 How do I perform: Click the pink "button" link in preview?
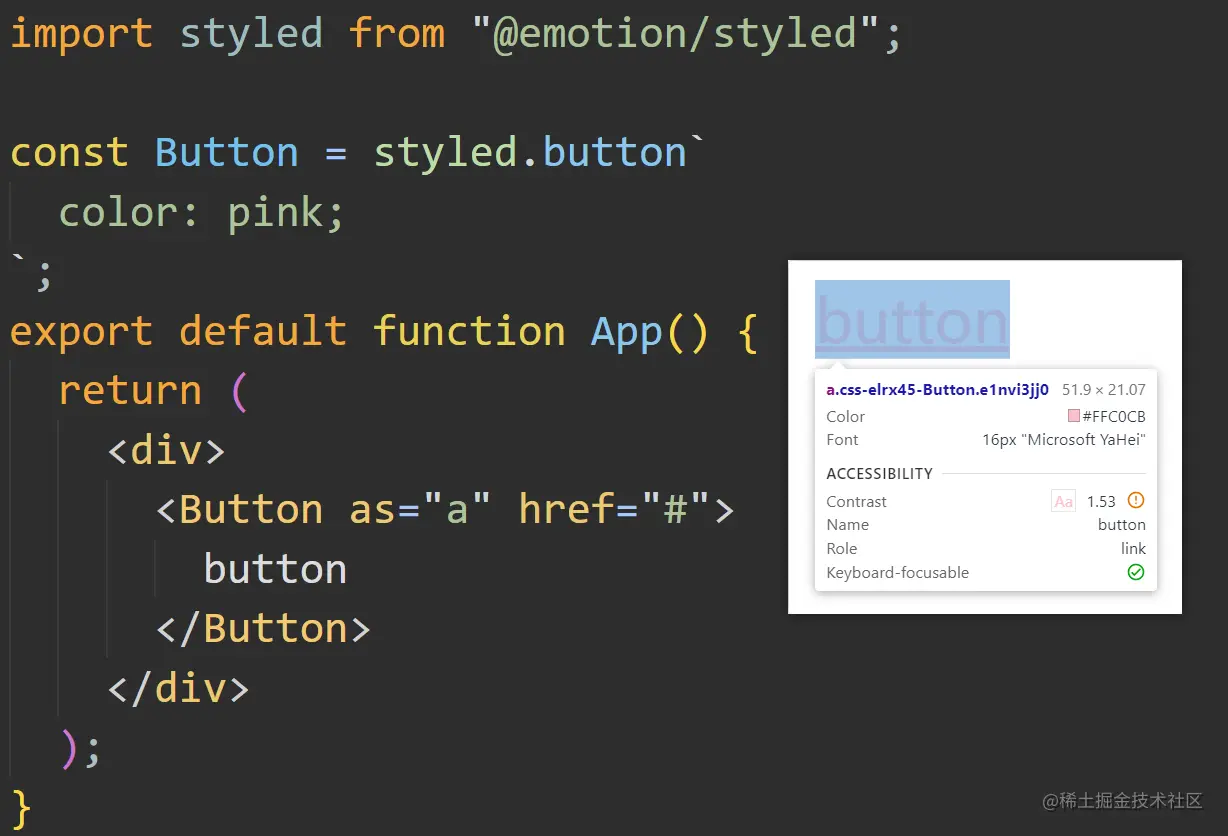912,321
